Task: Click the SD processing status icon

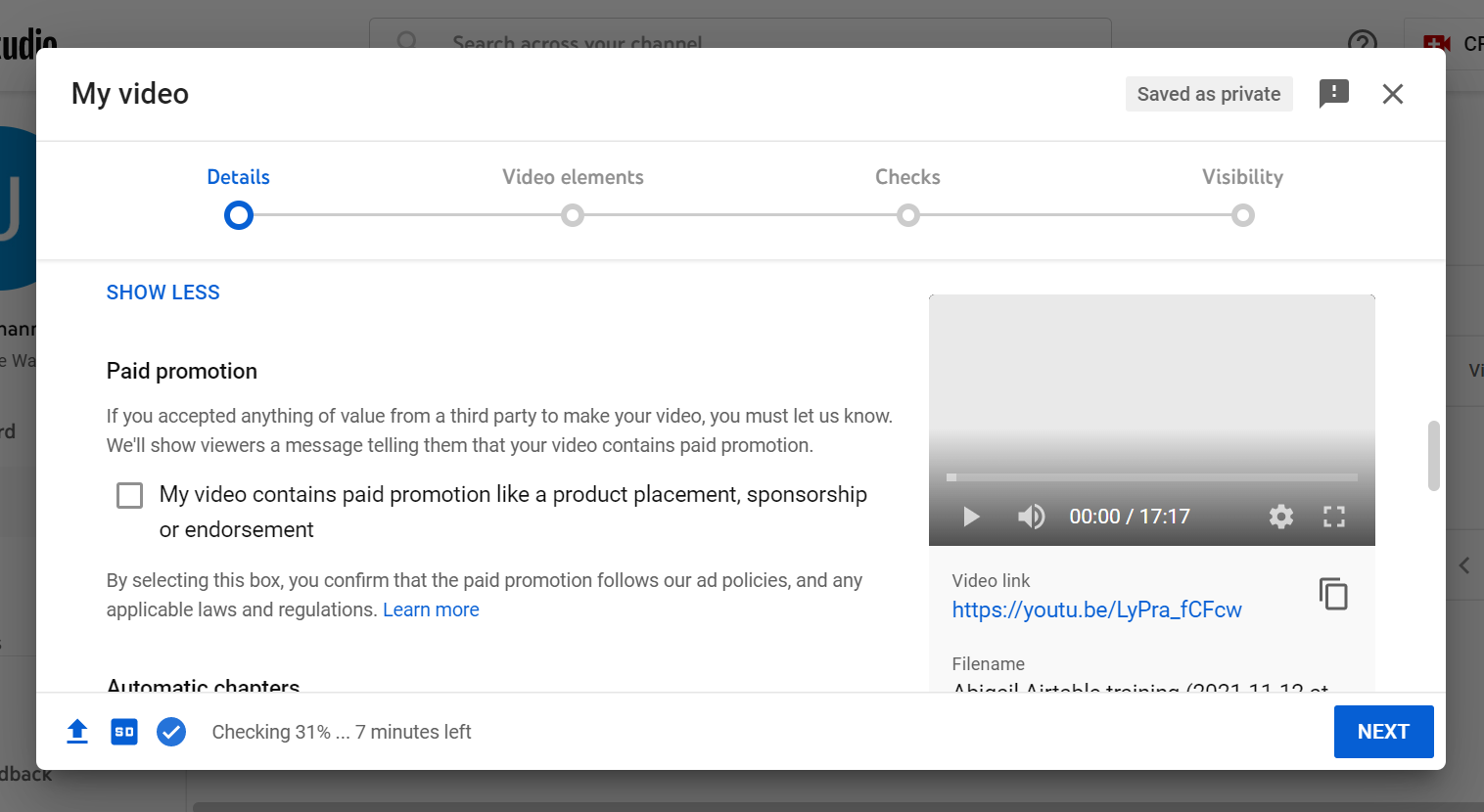Action: pos(124,732)
